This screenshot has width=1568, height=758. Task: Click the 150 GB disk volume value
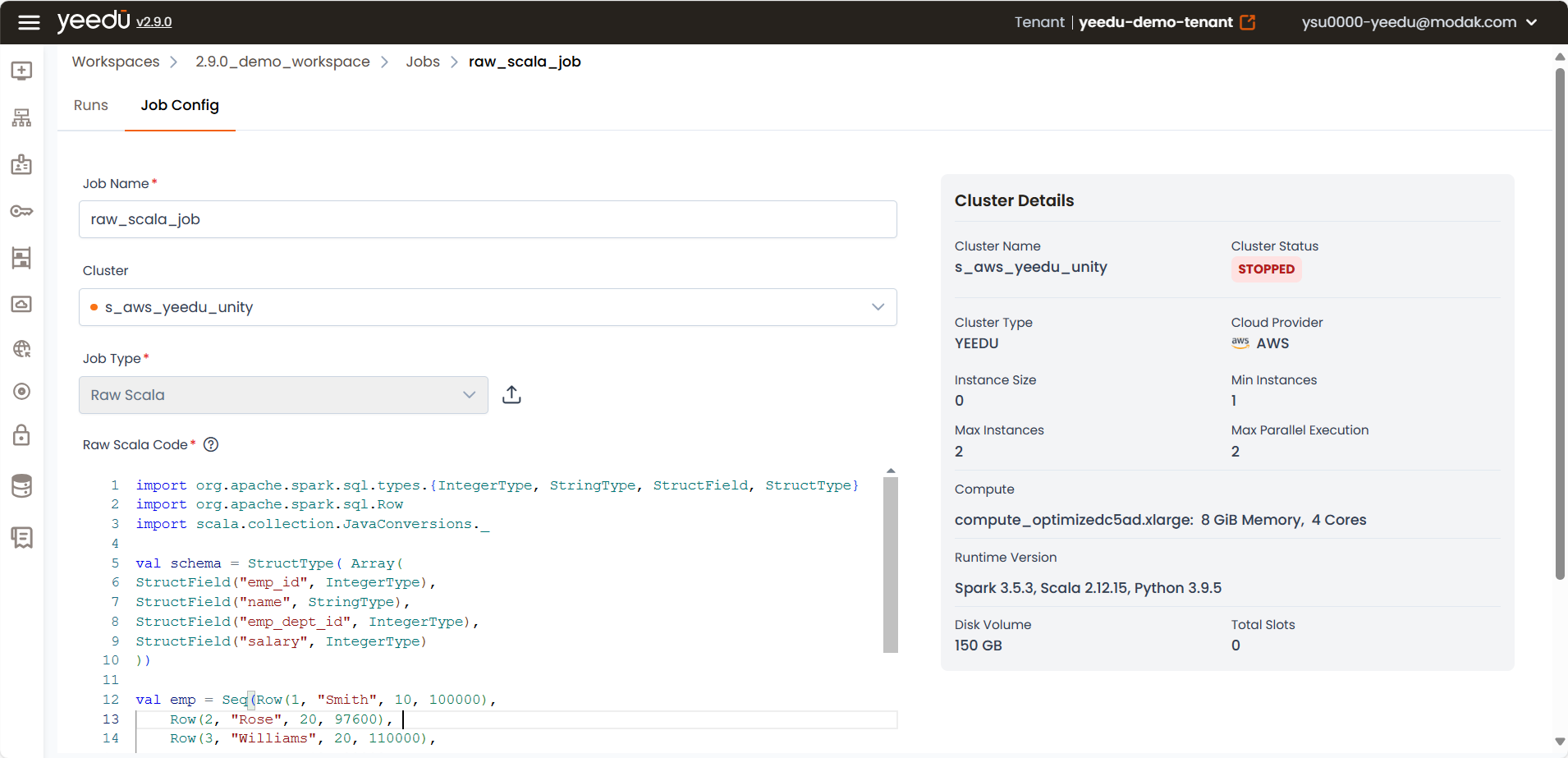978,645
